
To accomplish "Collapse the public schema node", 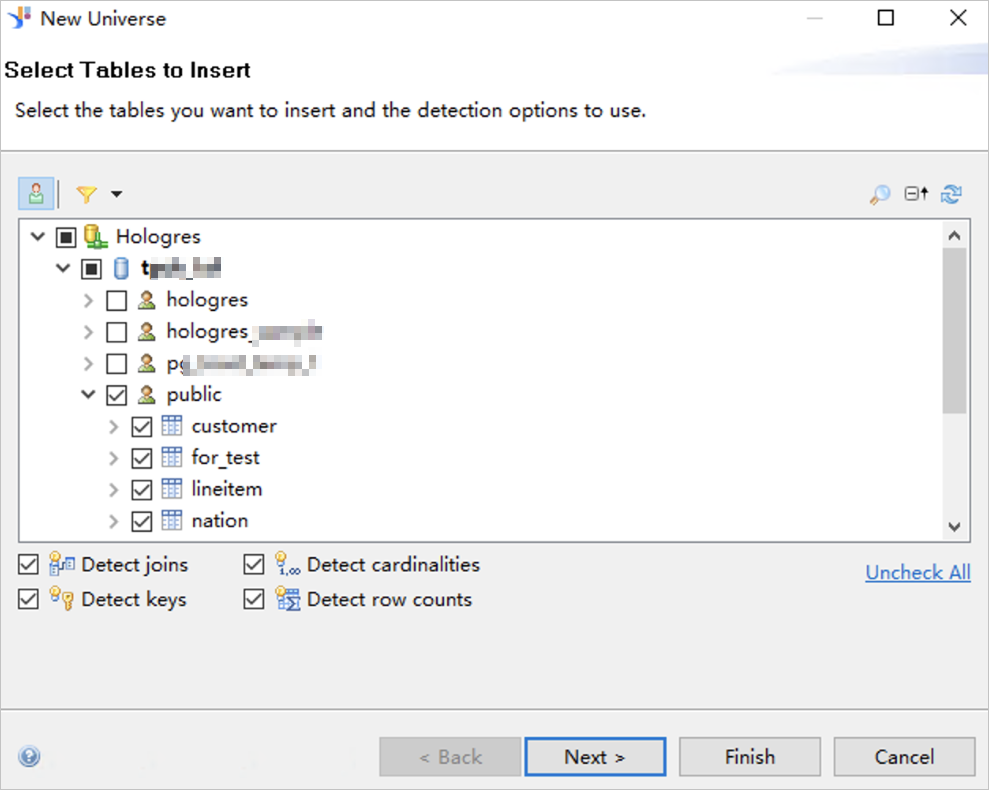I will (89, 395).
